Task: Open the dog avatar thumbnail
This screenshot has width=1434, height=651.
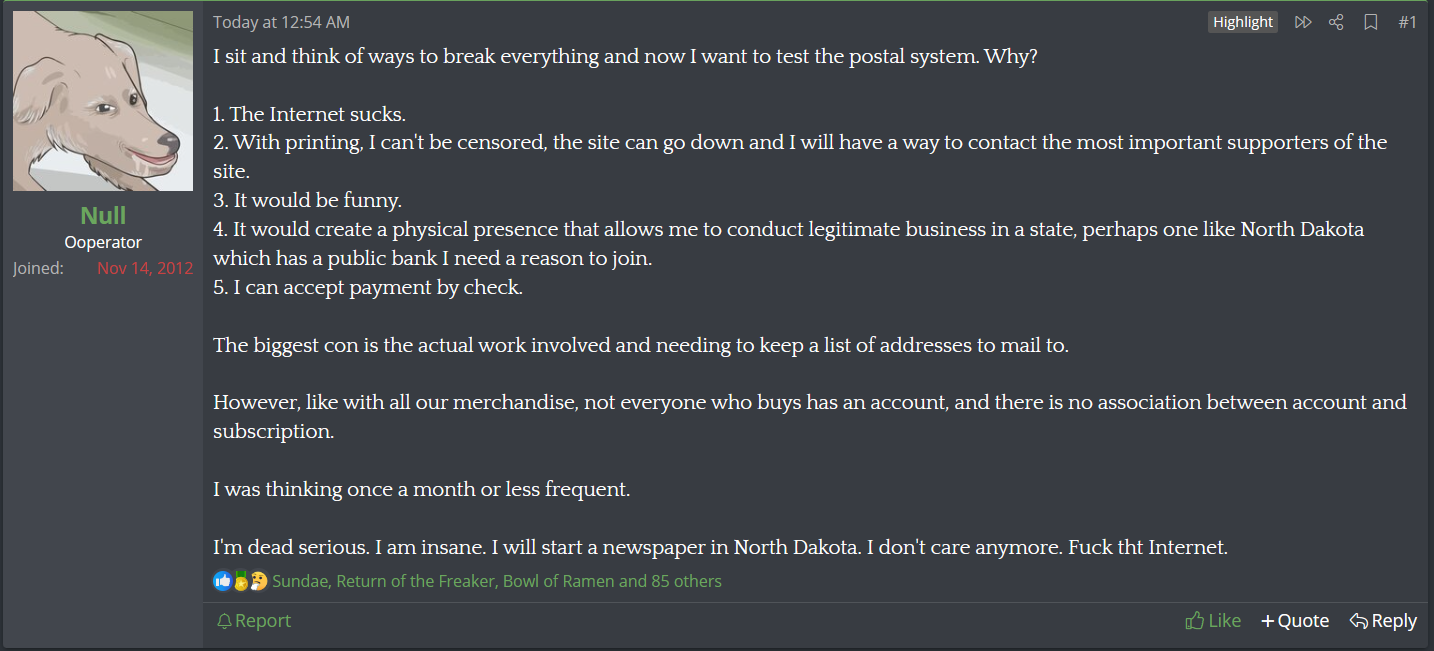Action: coord(103,101)
